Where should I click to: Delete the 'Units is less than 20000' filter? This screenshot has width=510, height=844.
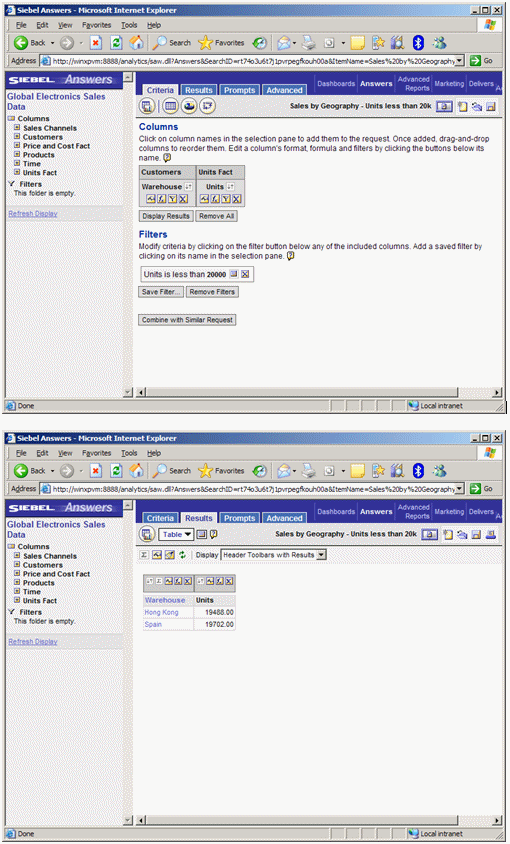tap(245, 274)
